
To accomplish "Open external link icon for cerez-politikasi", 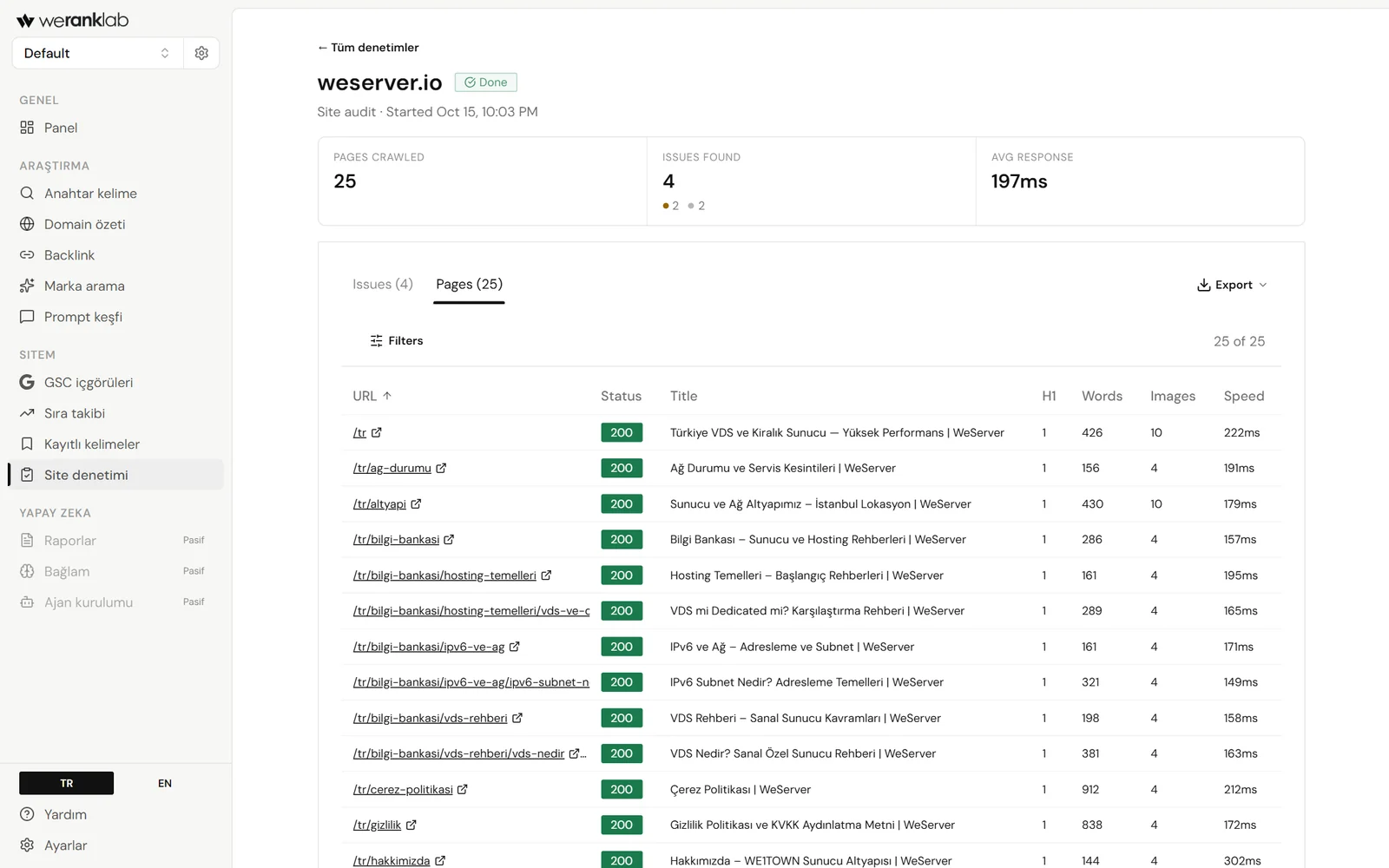I will click(463, 789).
